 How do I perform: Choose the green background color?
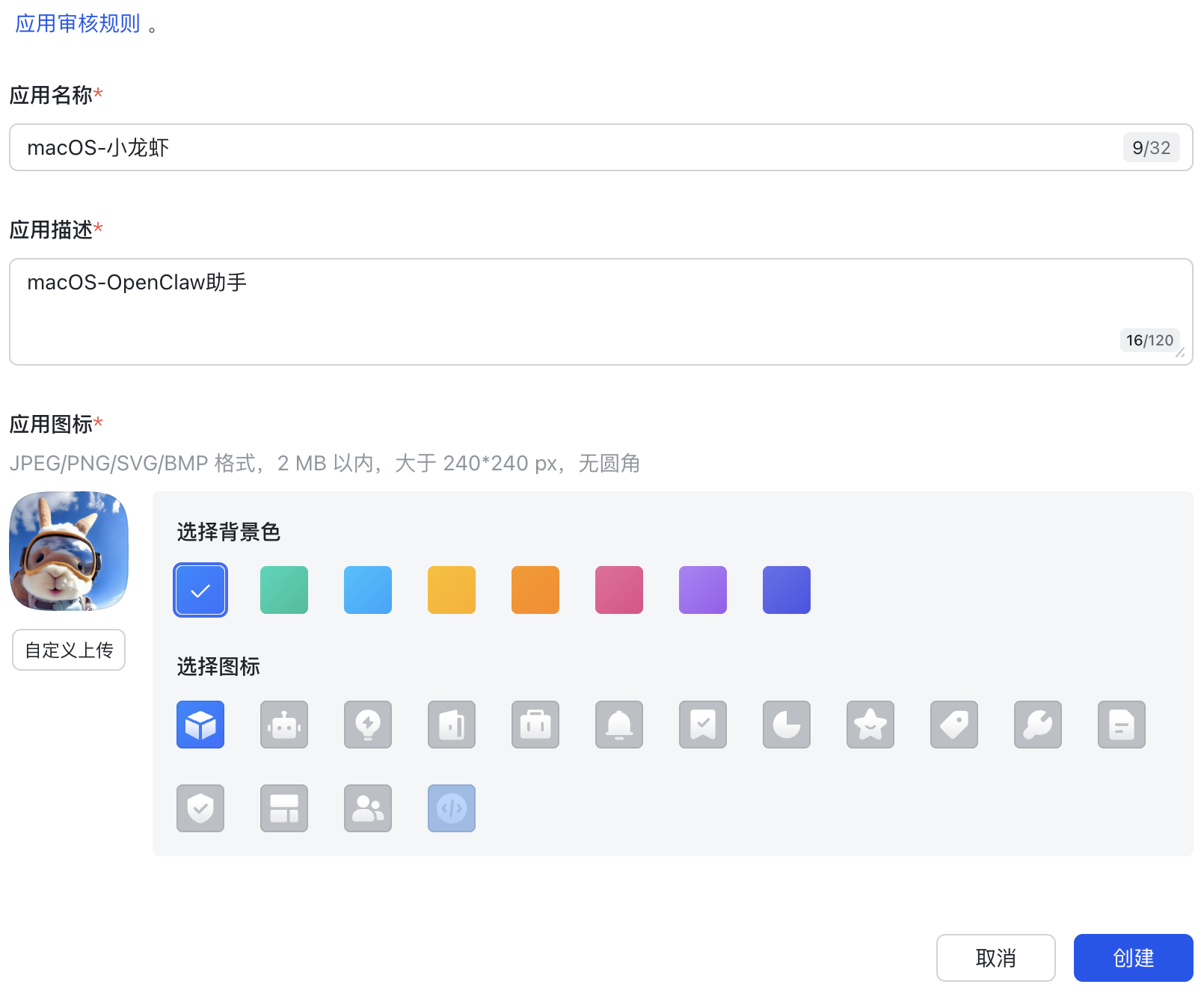(x=284, y=590)
